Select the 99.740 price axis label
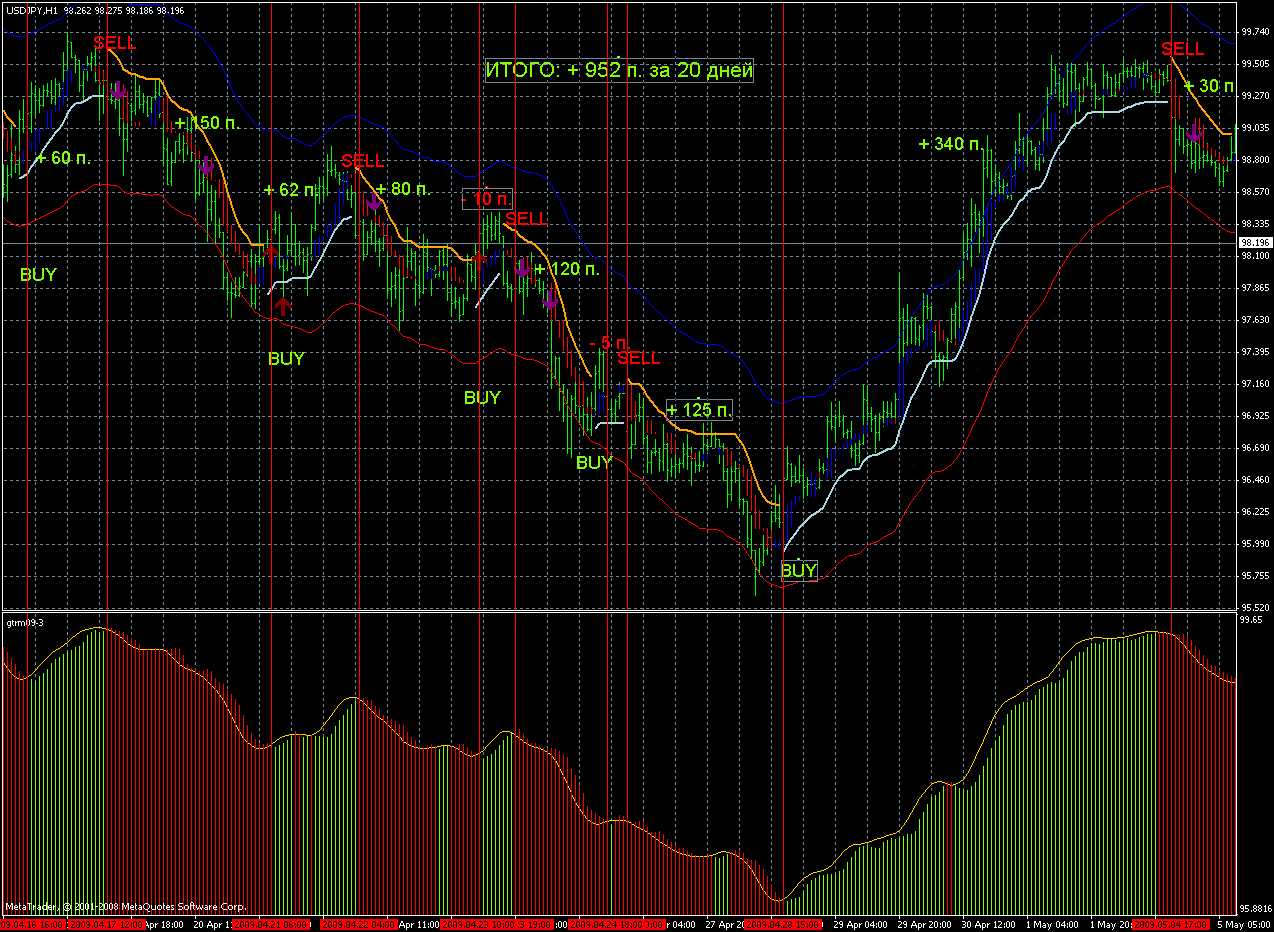 tap(1253, 32)
